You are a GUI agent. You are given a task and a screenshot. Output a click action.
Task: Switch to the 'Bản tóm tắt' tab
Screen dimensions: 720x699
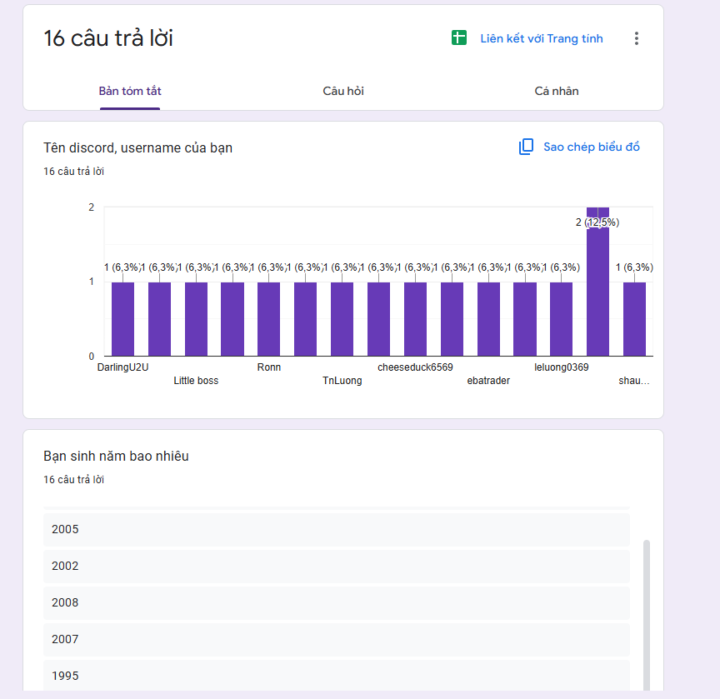click(130, 91)
